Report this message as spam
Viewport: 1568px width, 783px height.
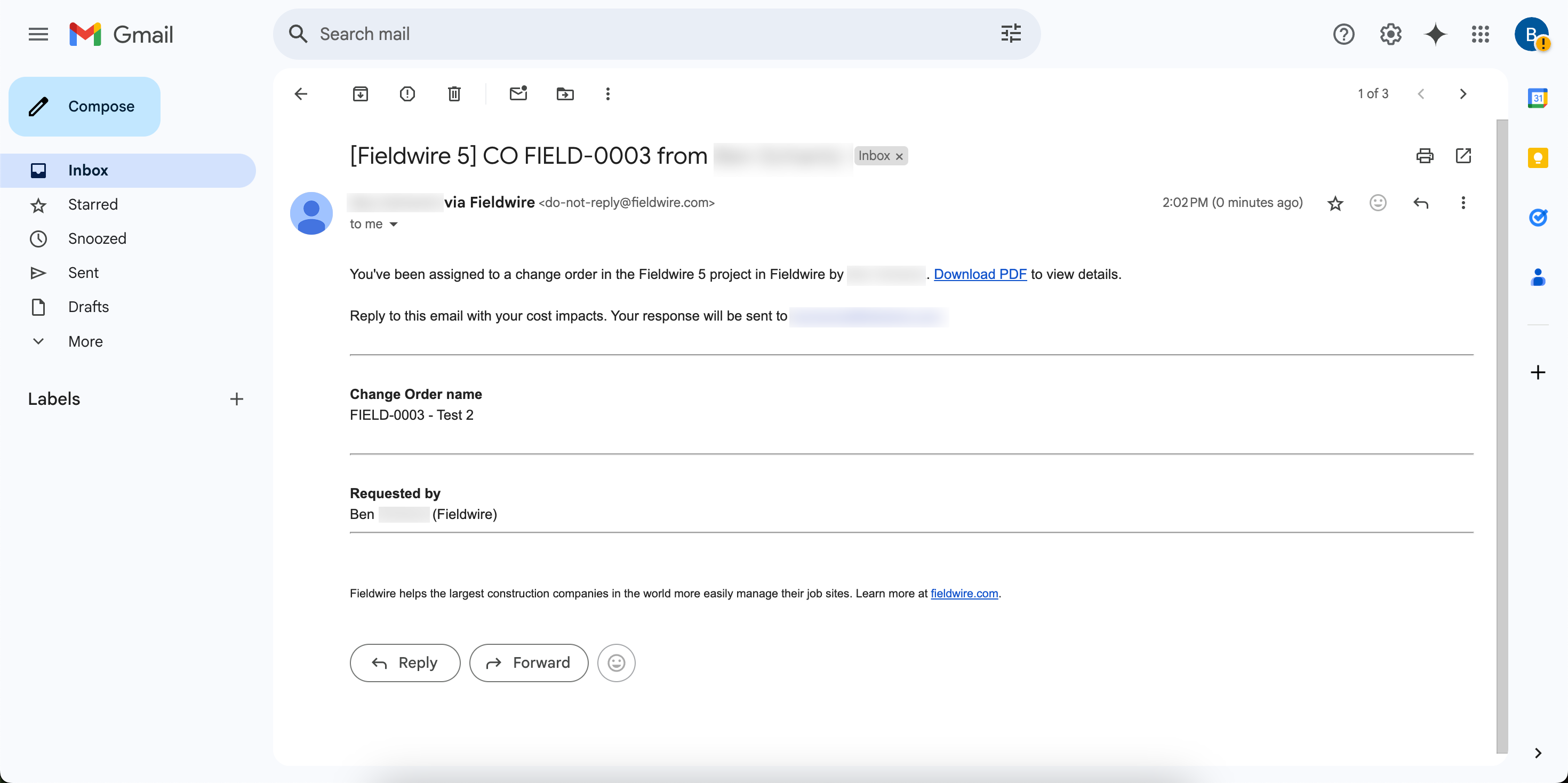pos(407,94)
